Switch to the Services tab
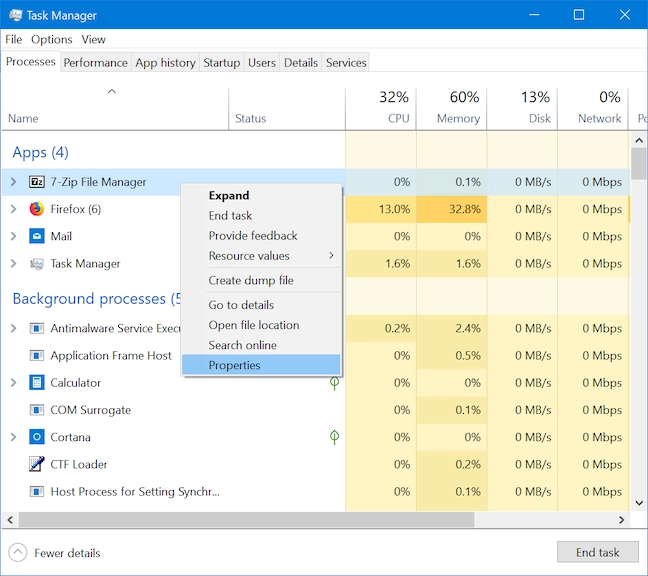Viewport: 648px width, 576px height. click(x=346, y=63)
